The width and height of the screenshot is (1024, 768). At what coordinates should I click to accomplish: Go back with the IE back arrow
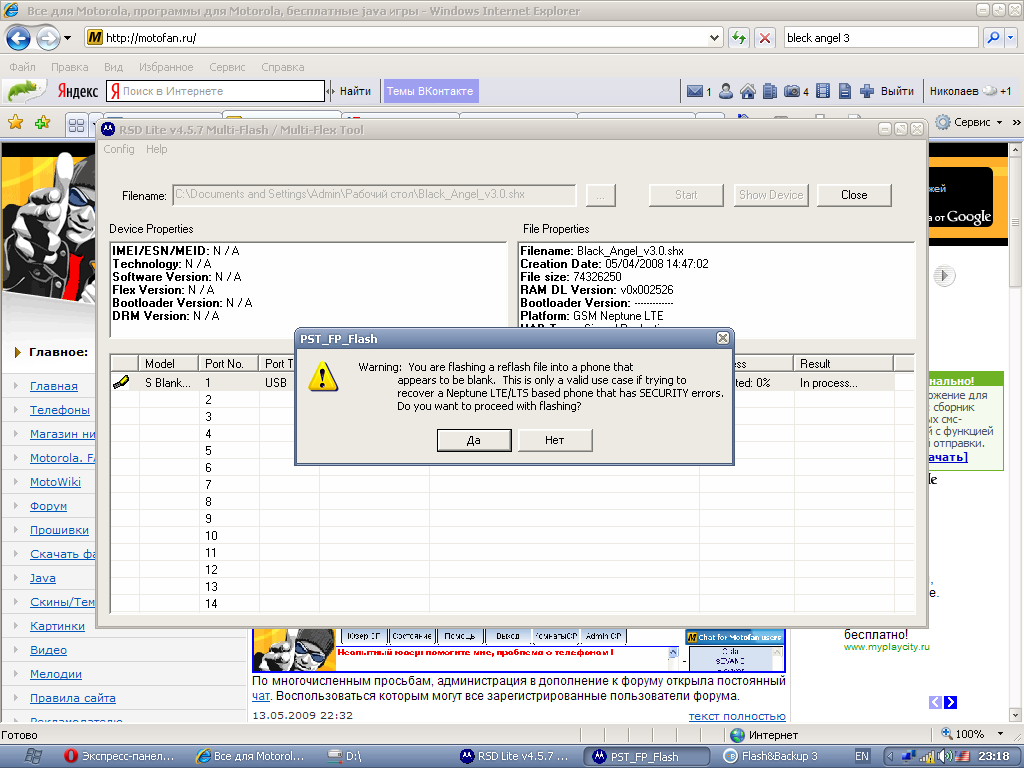(x=18, y=38)
